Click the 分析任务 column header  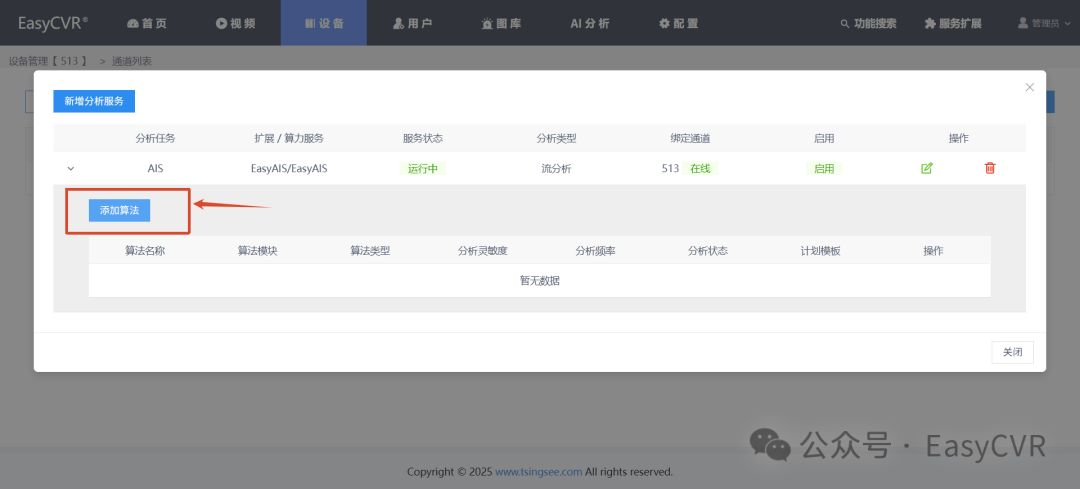[156, 138]
